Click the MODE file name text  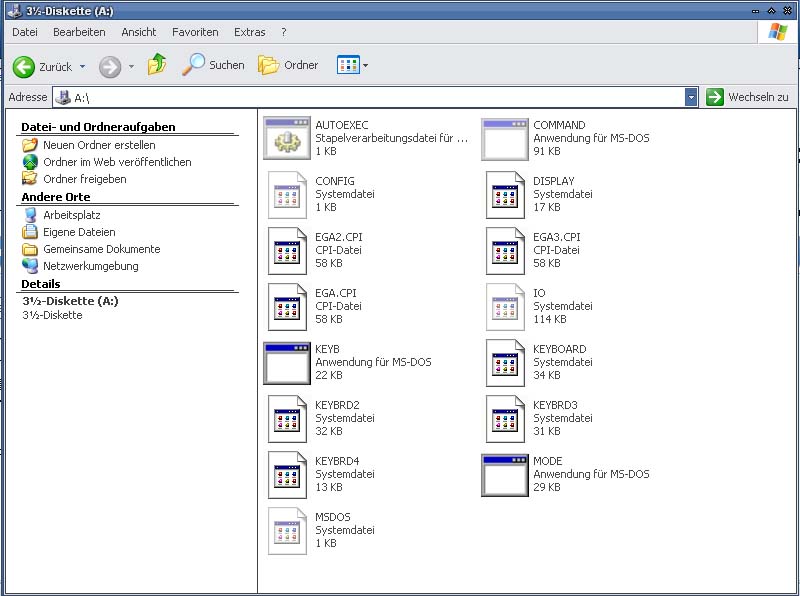coord(547,461)
